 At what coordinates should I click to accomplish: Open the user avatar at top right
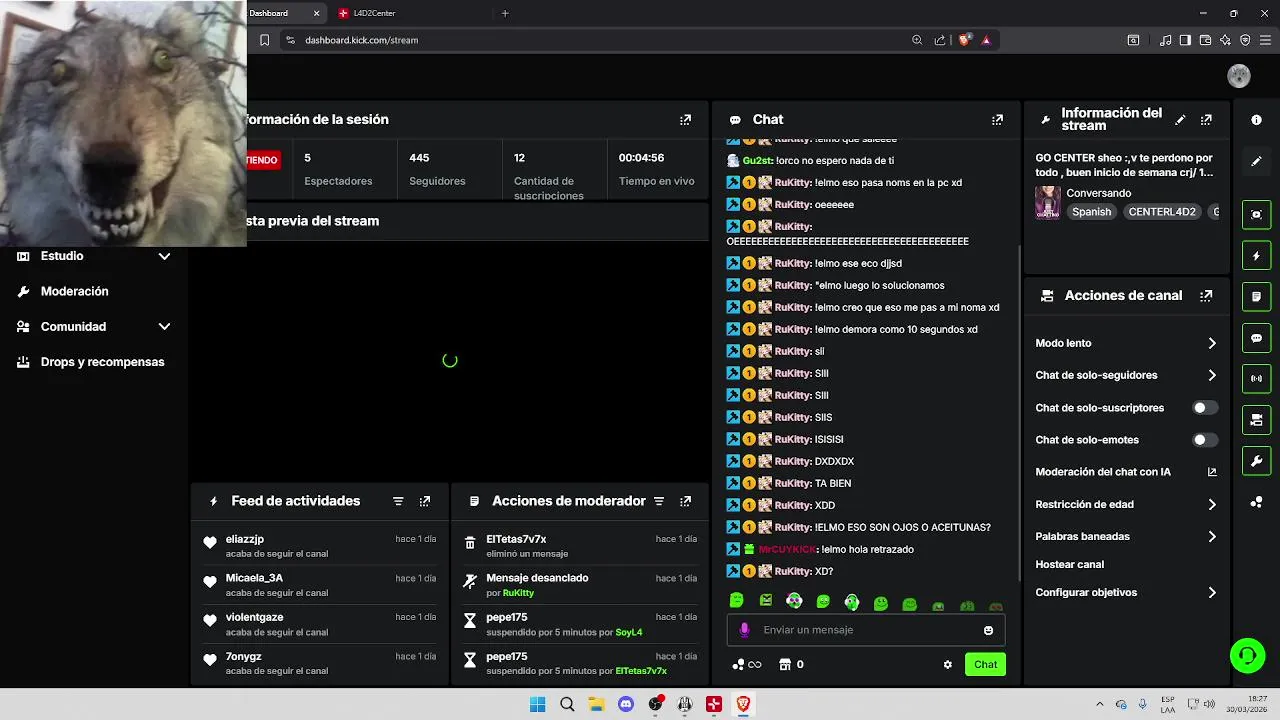coord(1239,76)
